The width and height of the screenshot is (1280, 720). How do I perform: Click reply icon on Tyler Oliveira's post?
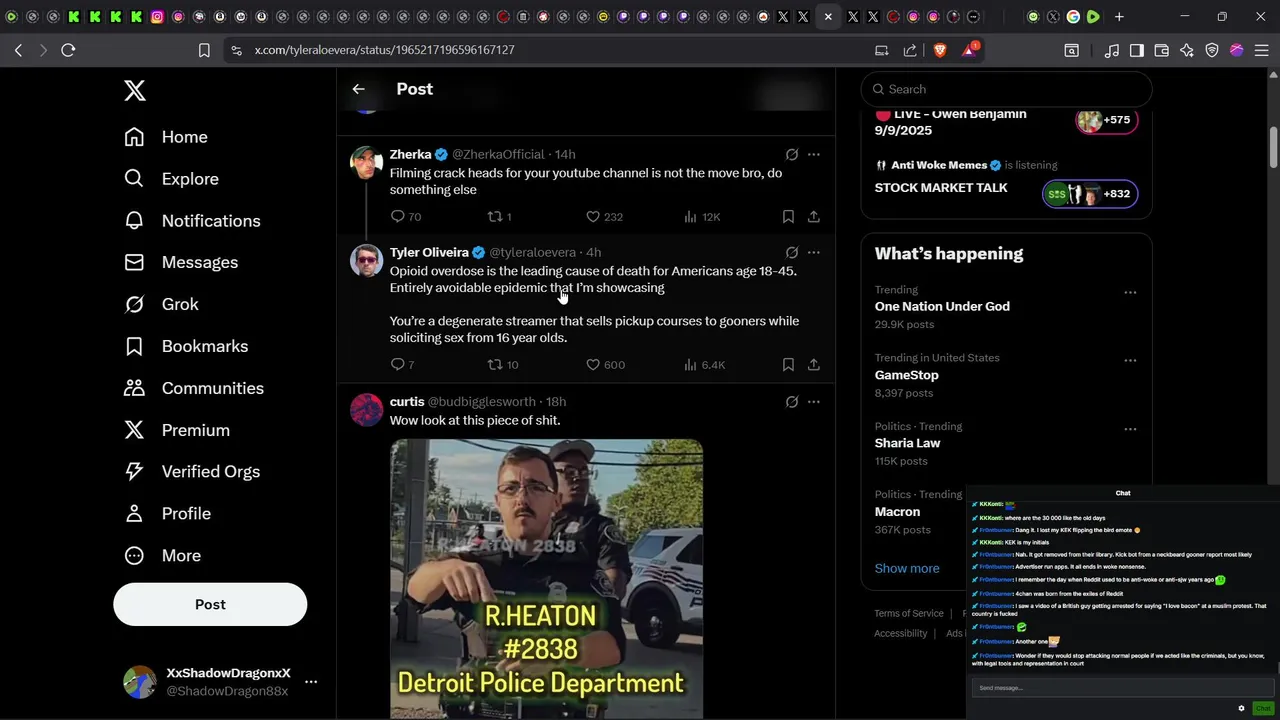click(397, 364)
